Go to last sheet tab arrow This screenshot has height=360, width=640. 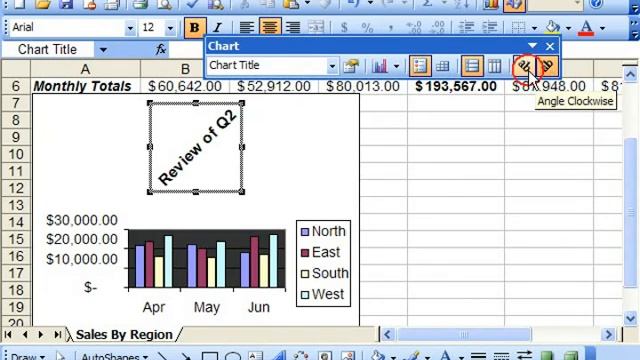(x=58, y=335)
